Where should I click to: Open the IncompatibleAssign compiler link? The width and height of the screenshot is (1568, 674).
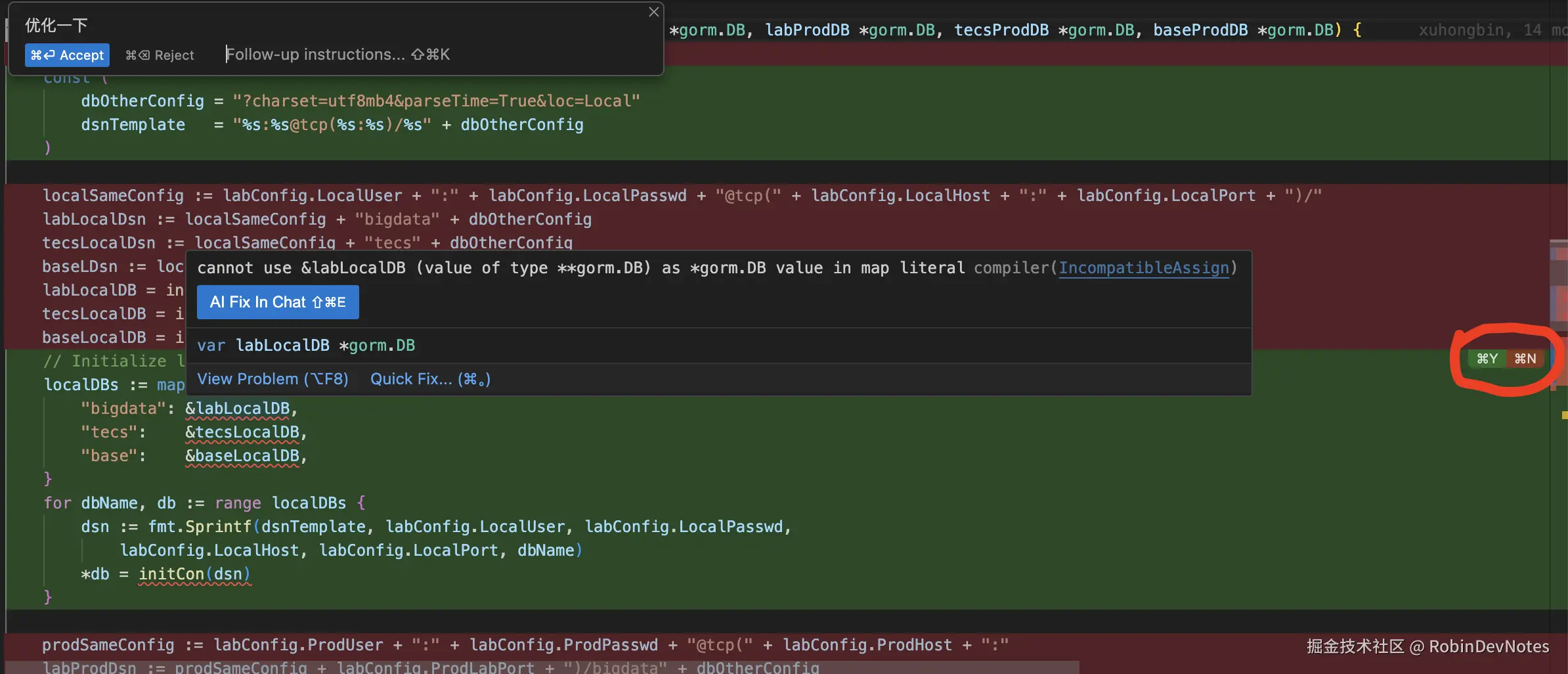click(x=1144, y=268)
